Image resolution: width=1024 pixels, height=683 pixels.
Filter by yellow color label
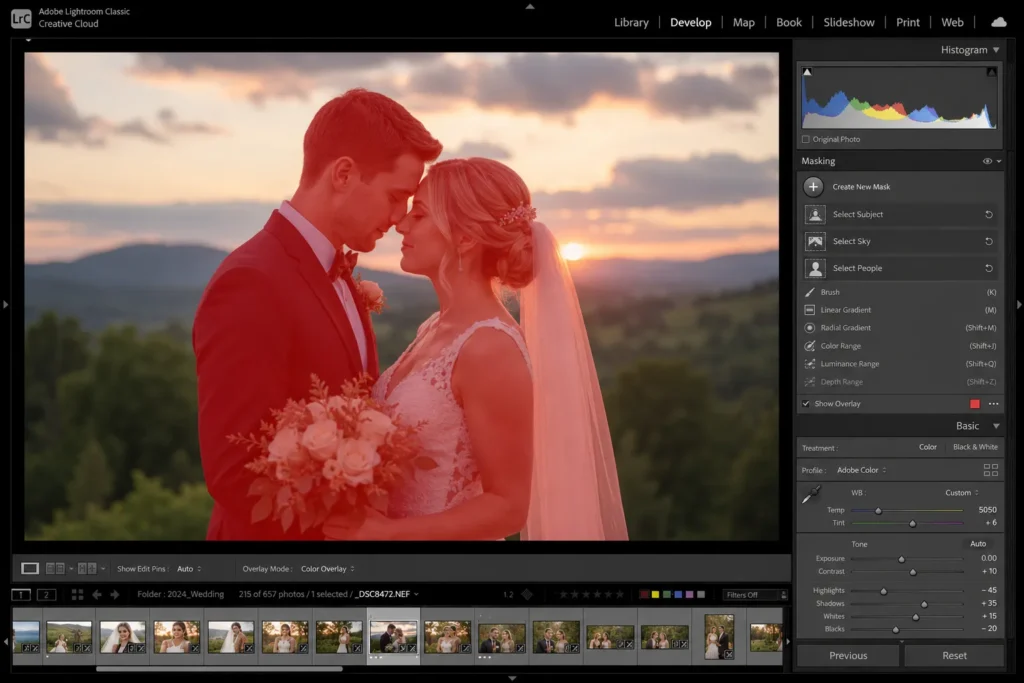(x=655, y=595)
